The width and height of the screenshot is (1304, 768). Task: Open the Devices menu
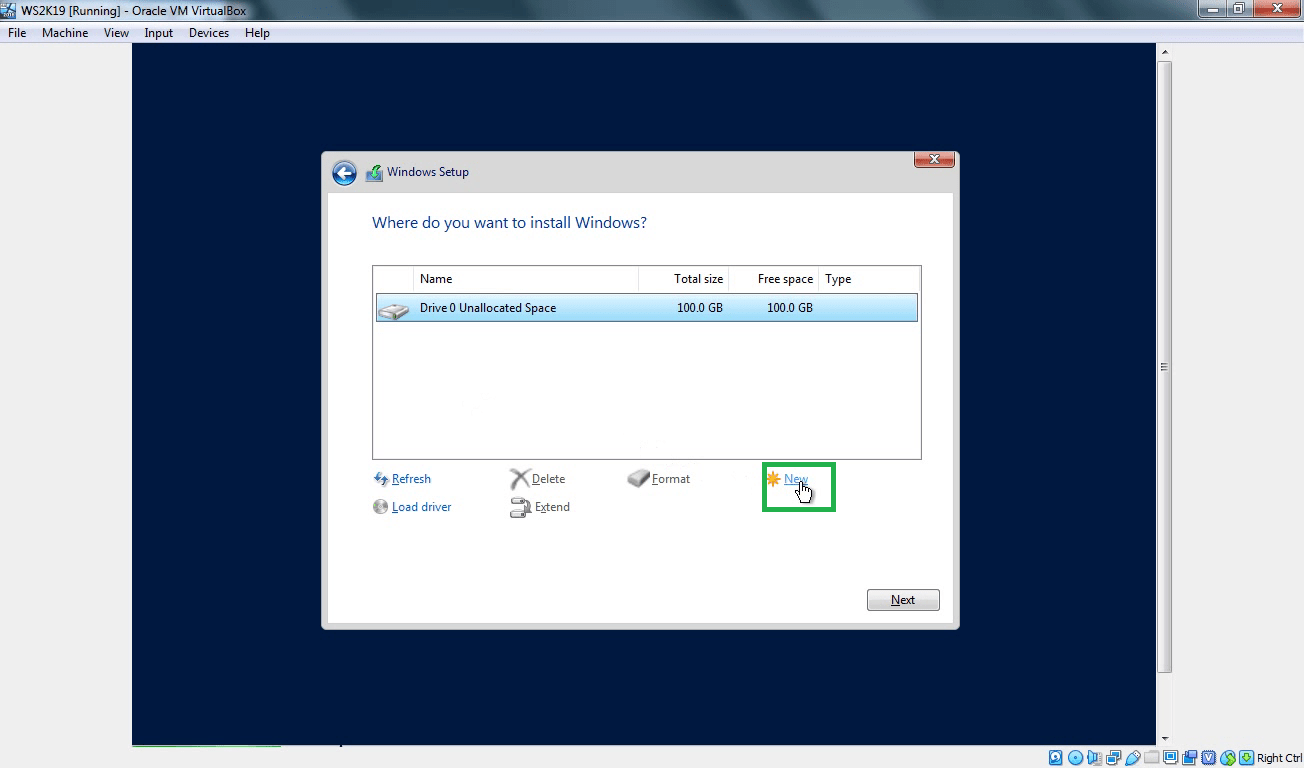[209, 33]
